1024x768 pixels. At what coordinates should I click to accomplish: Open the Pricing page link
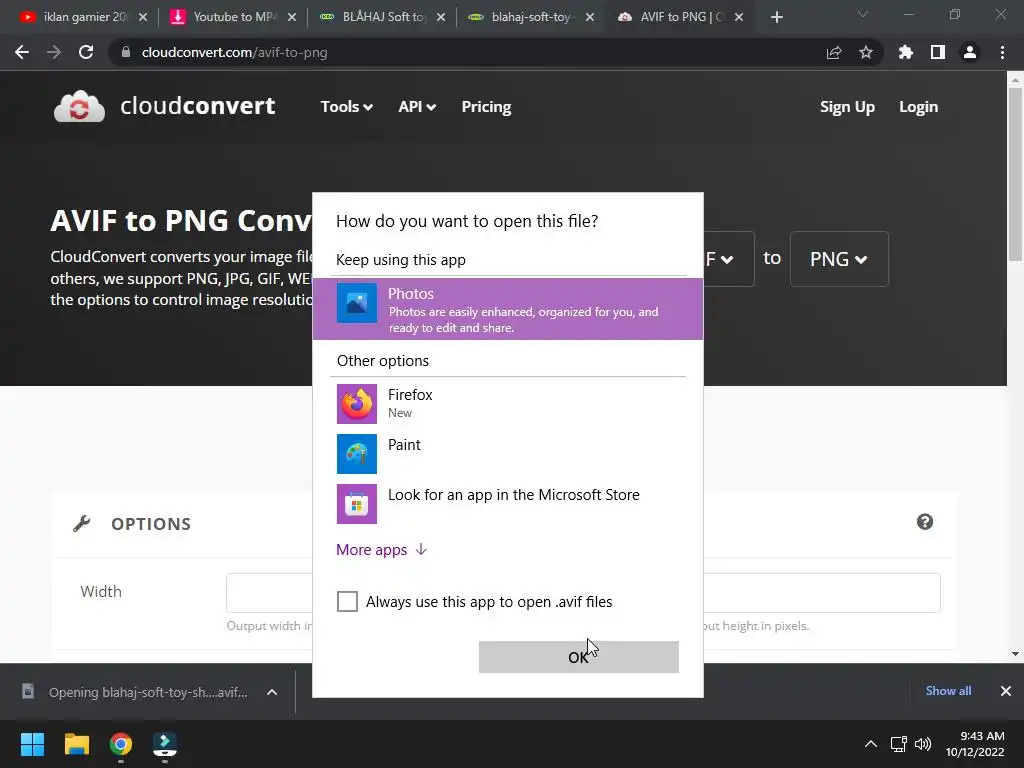[487, 106]
